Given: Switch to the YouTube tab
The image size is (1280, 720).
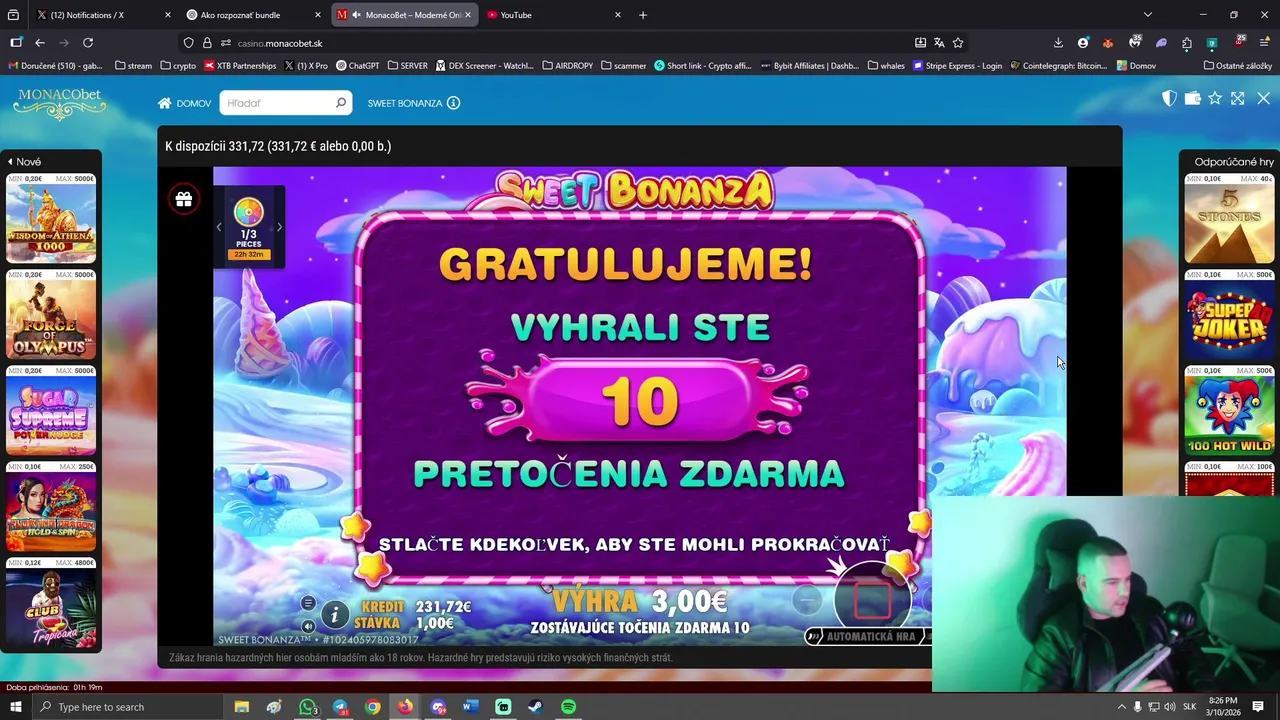Looking at the screenshot, I should click(x=555, y=15).
